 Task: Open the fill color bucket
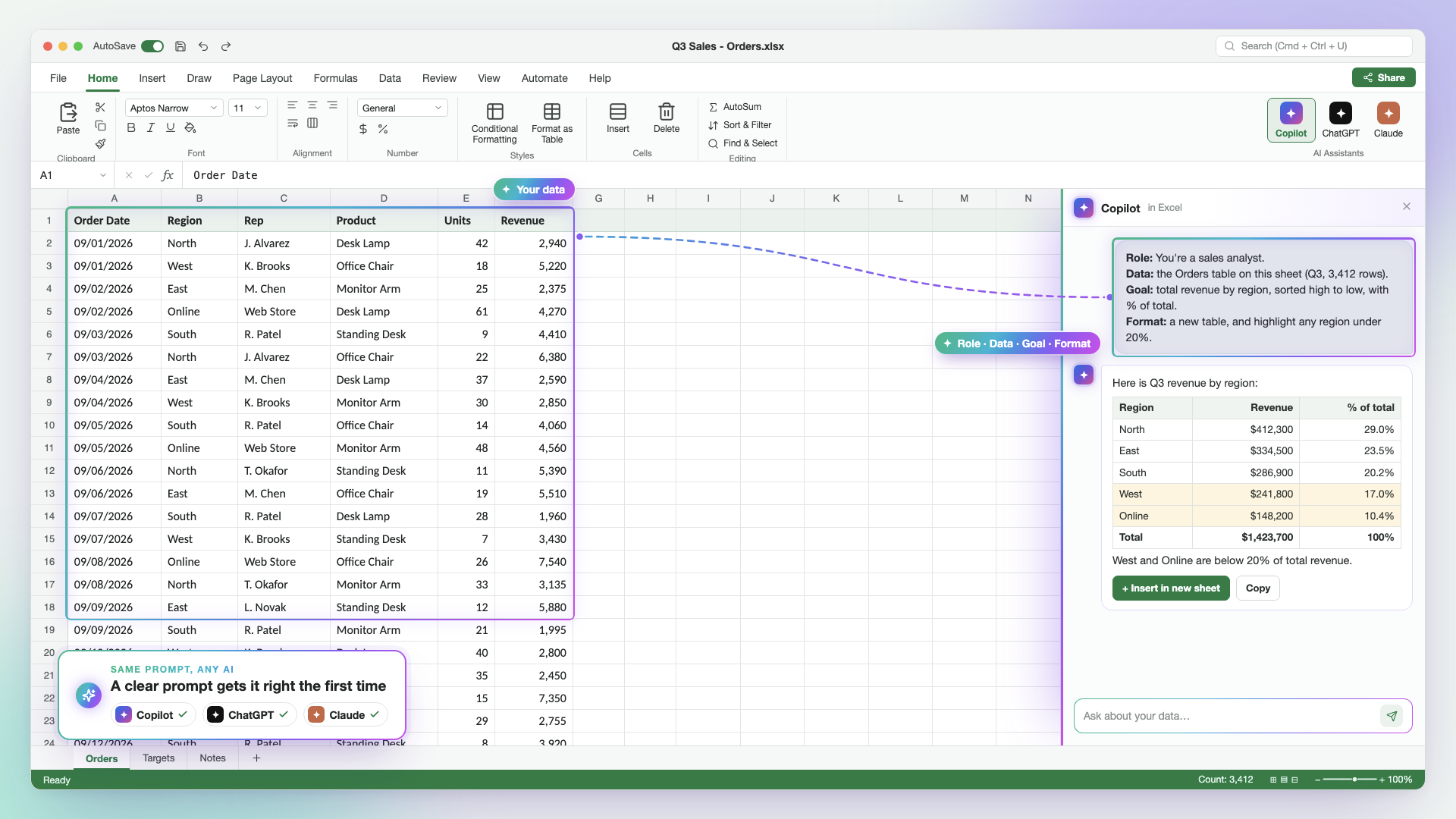pyautogui.click(x=190, y=128)
